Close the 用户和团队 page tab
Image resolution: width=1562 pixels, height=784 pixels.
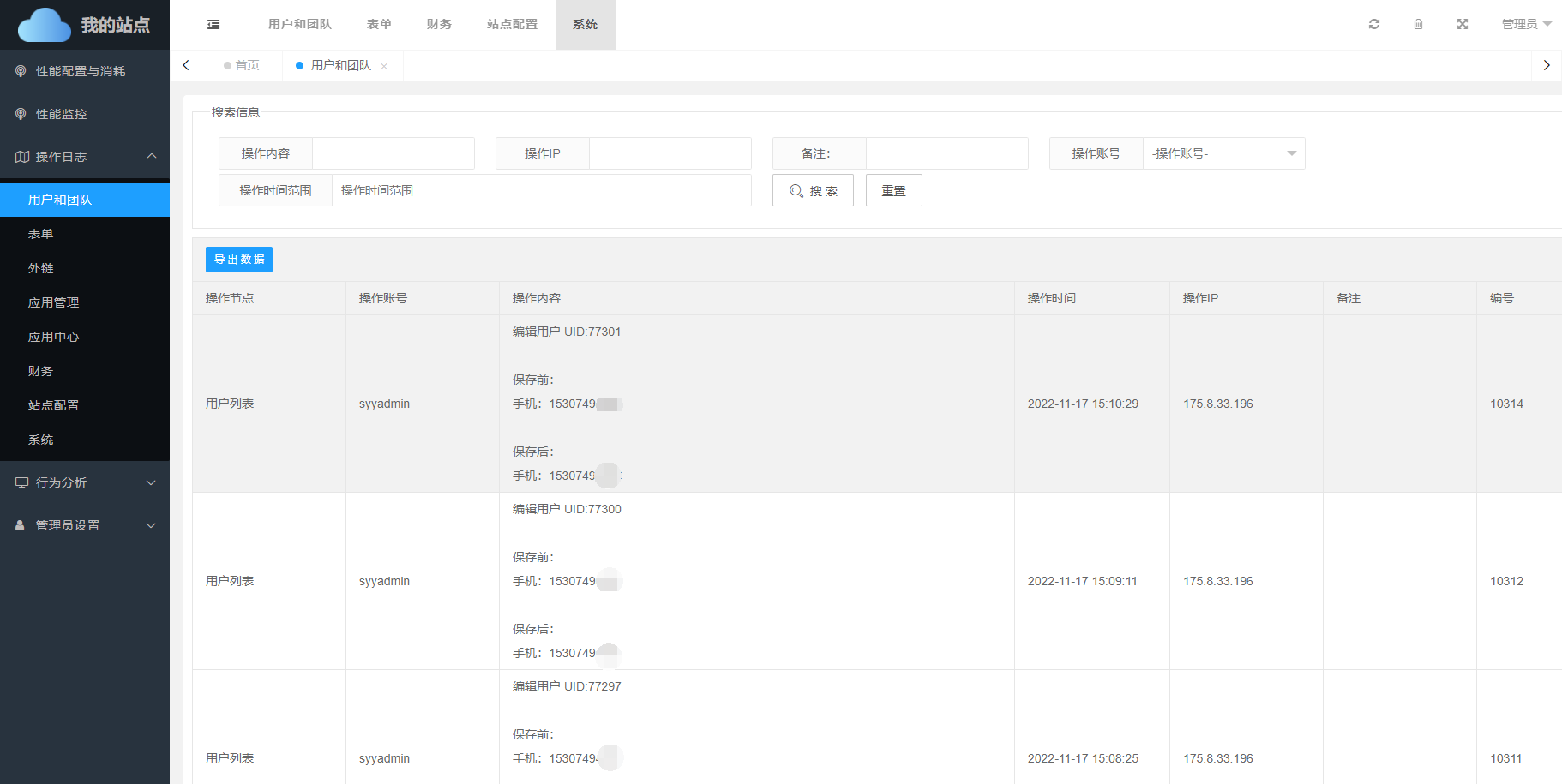coord(384,66)
